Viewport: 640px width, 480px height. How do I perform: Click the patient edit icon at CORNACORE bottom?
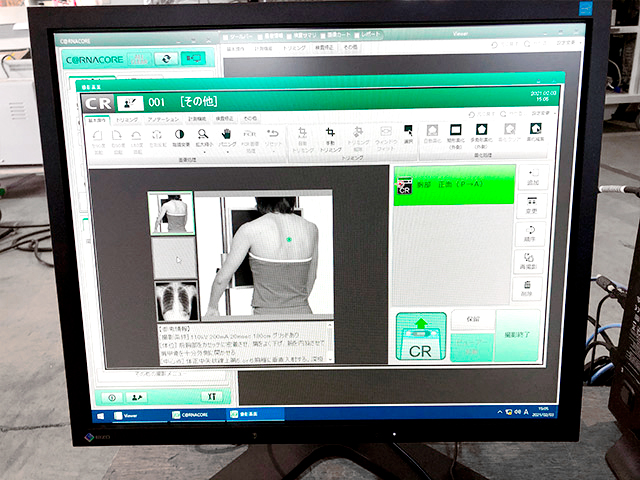click(136, 397)
